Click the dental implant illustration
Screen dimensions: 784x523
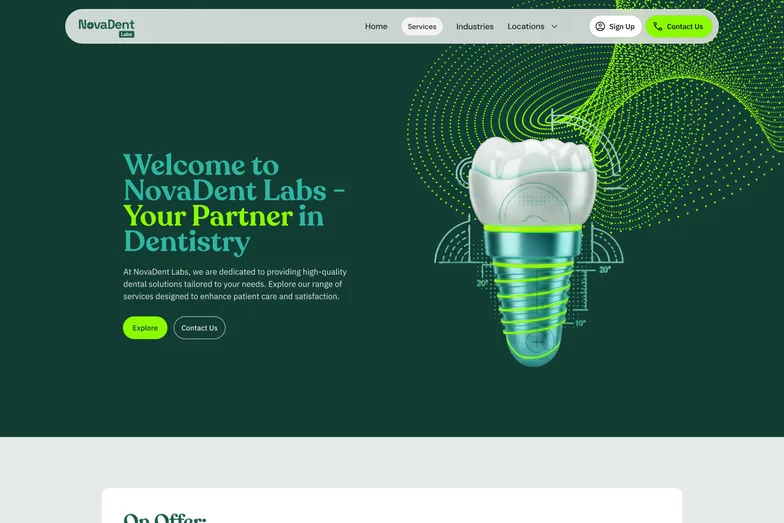533,252
